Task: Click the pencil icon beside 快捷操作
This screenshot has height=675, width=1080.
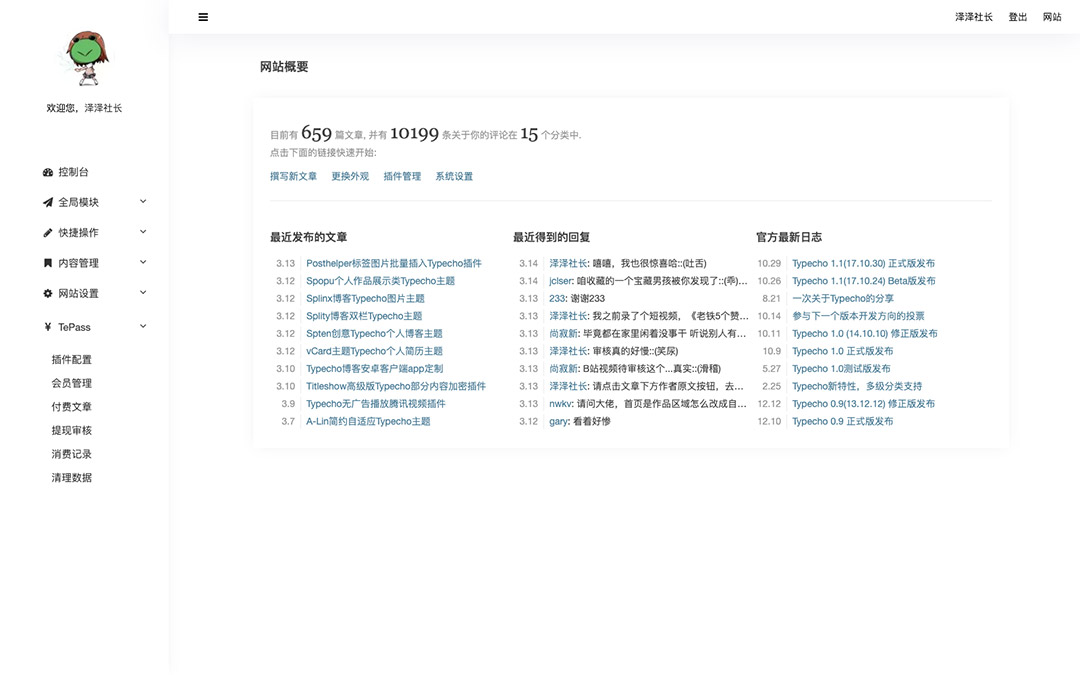Action: point(48,233)
